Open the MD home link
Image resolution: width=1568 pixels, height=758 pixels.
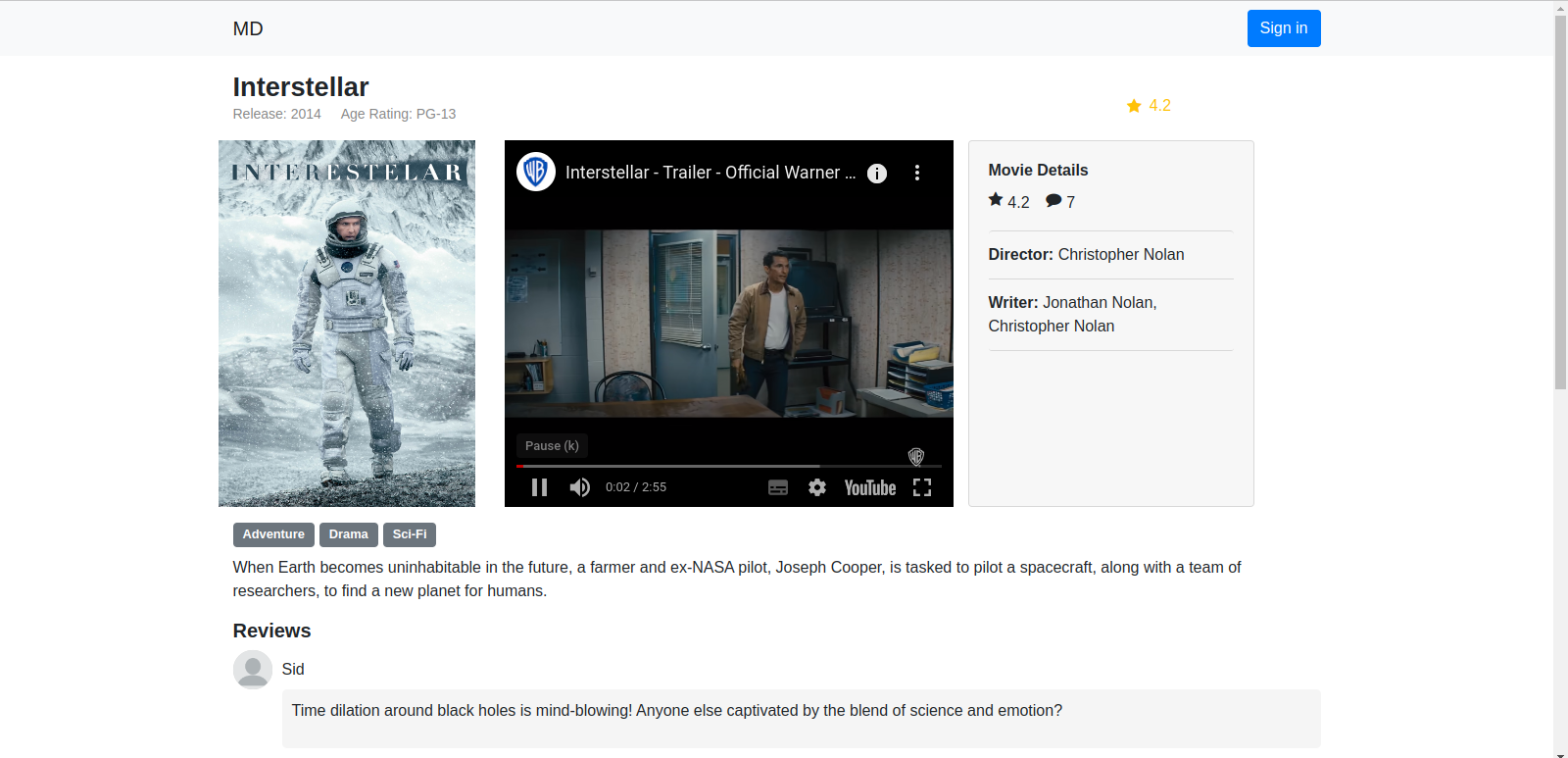(x=248, y=28)
